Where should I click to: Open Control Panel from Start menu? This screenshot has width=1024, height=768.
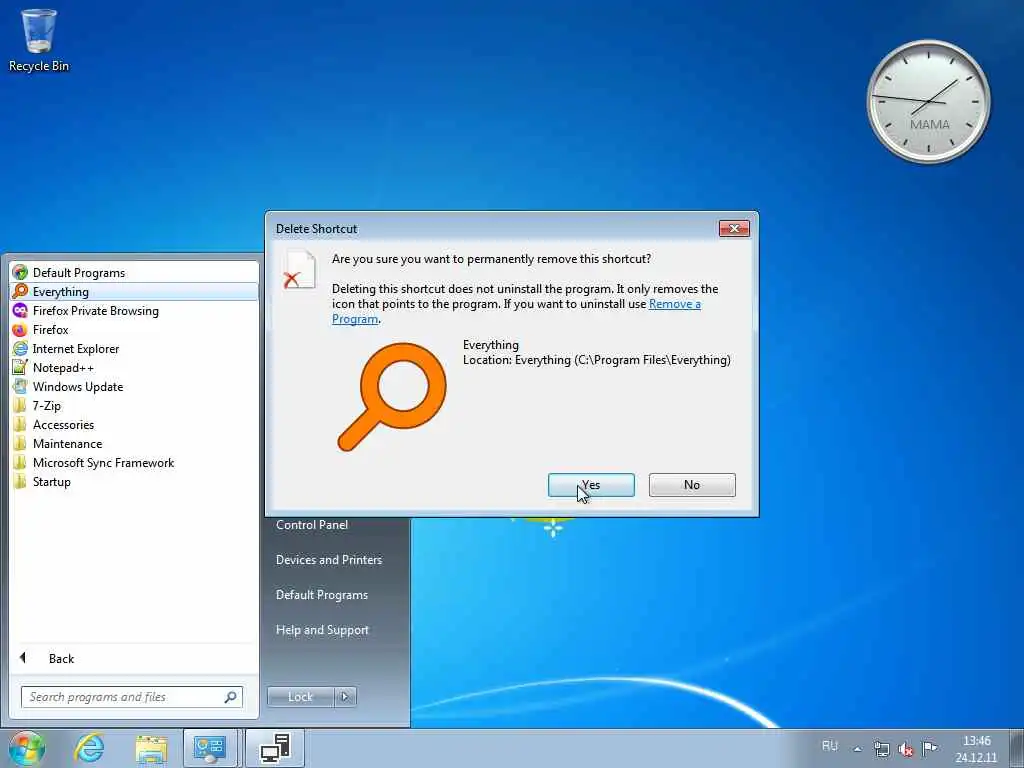point(312,524)
